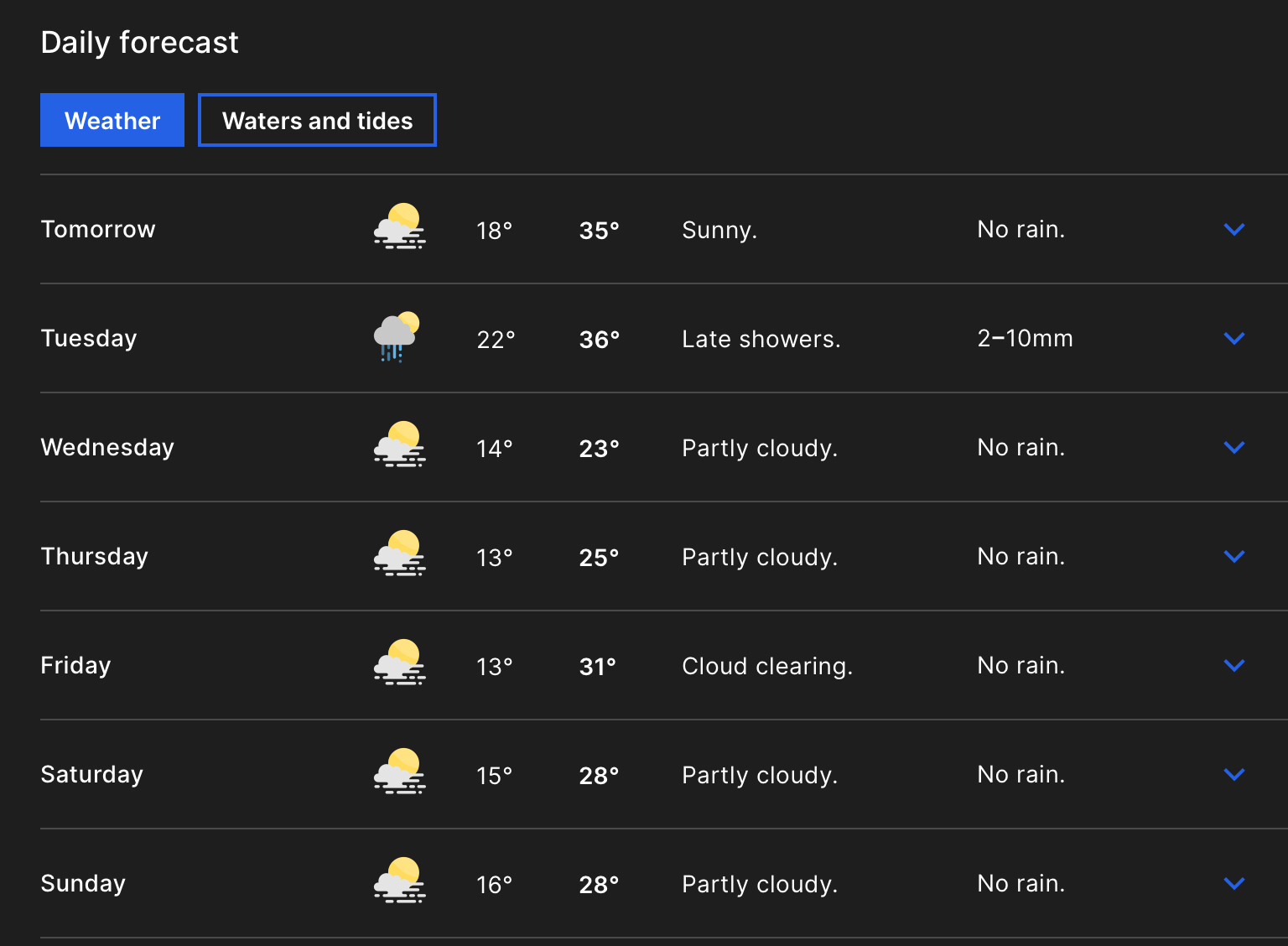Expand Tuesday's forecast details chevron

1233,338
